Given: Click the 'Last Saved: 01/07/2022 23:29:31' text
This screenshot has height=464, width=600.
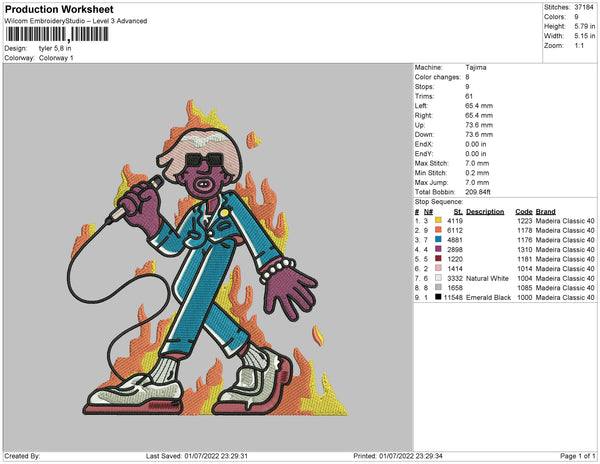Looking at the screenshot, I should tap(197, 456).
